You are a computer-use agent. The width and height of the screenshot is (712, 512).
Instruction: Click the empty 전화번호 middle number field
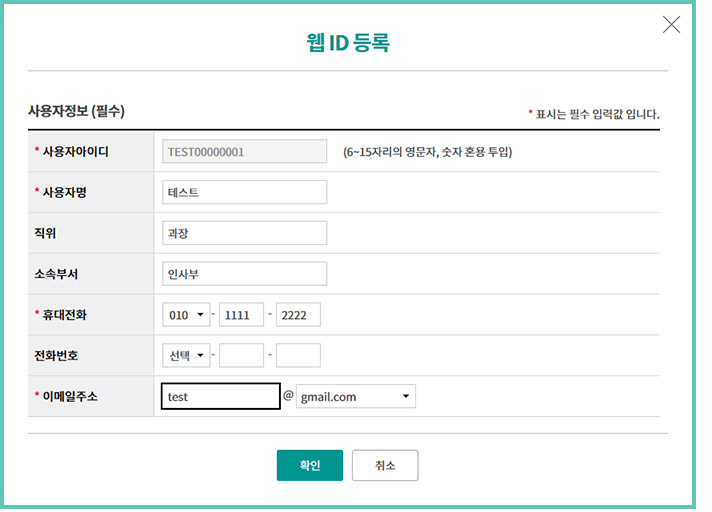pyautogui.click(x=241, y=356)
